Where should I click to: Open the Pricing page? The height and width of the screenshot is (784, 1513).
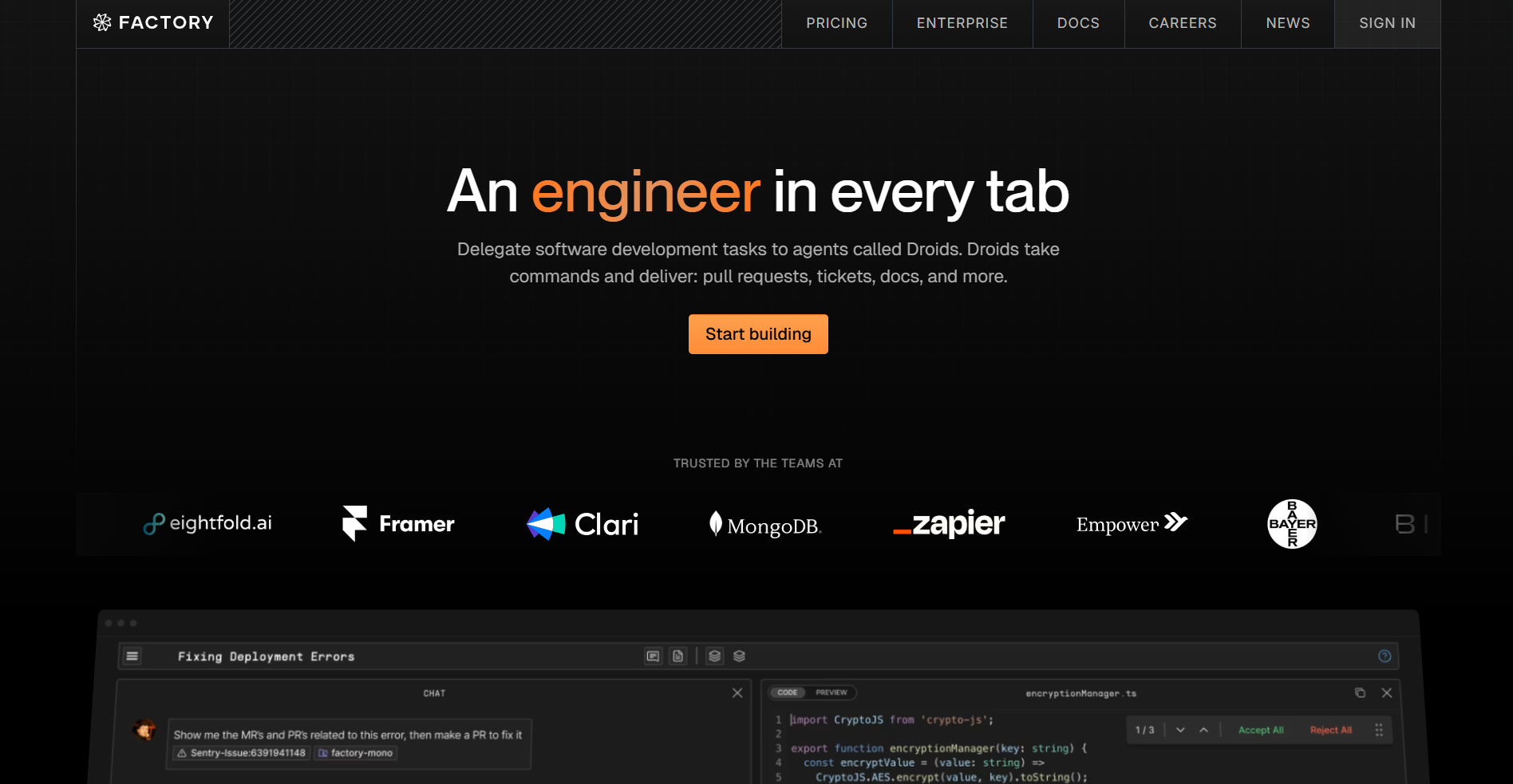click(x=836, y=23)
